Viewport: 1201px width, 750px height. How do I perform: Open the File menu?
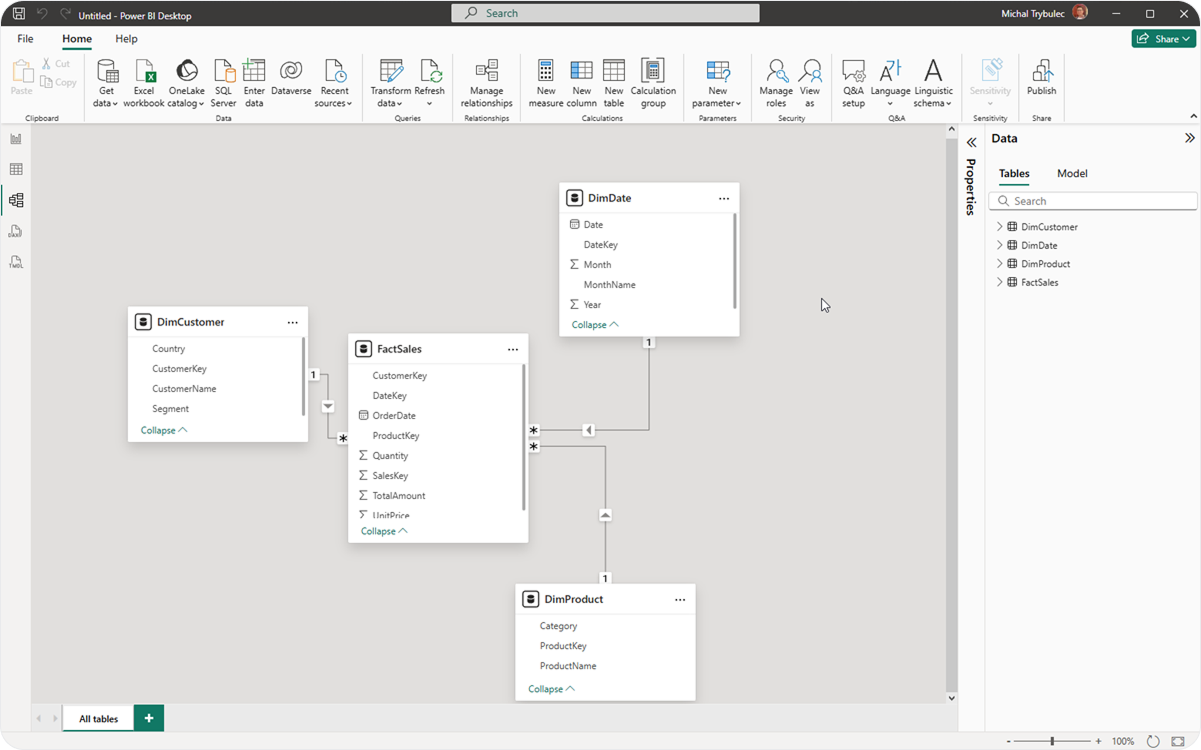[24, 38]
